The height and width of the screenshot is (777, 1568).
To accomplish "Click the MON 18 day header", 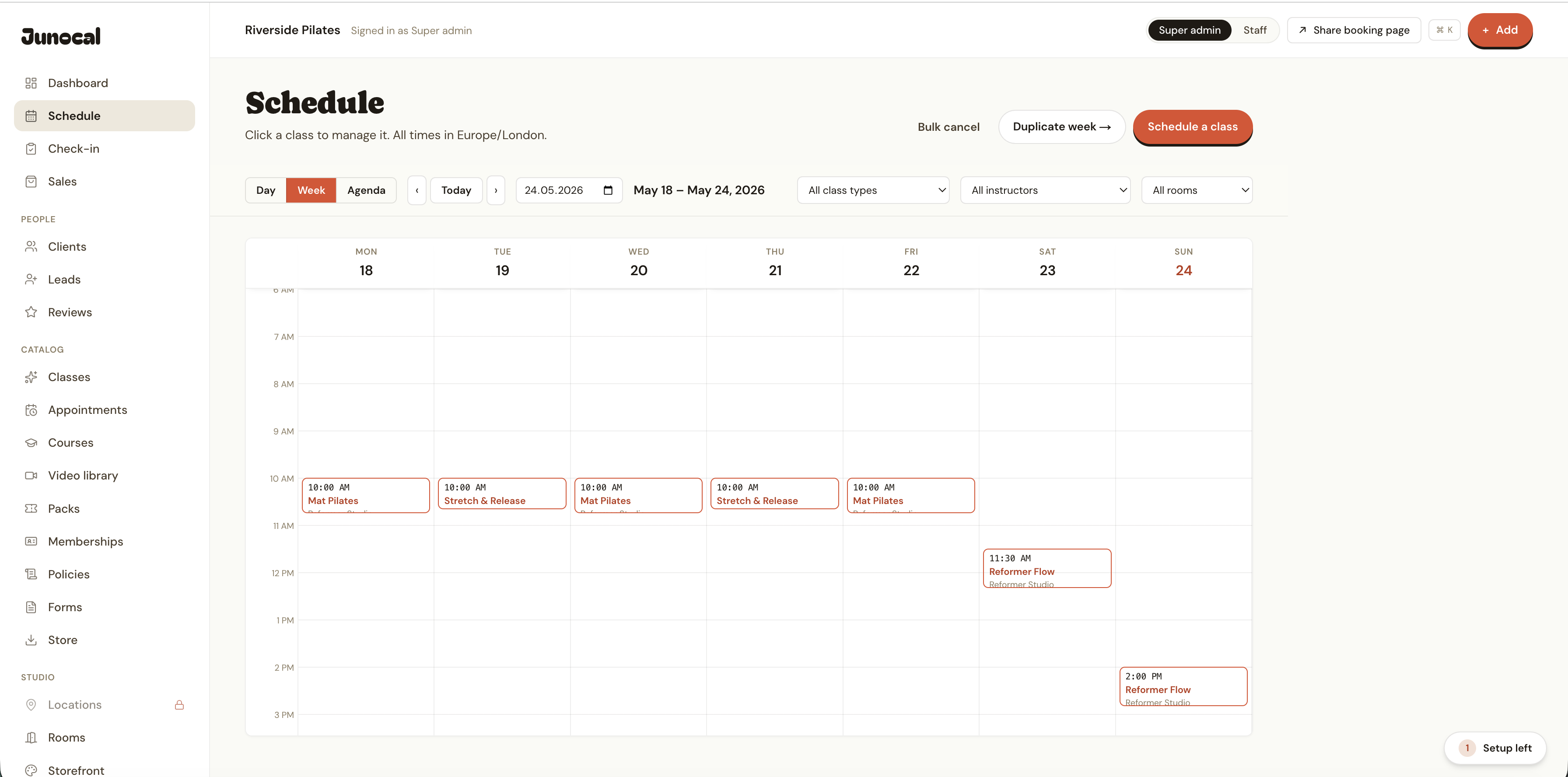I will (x=366, y=263).
